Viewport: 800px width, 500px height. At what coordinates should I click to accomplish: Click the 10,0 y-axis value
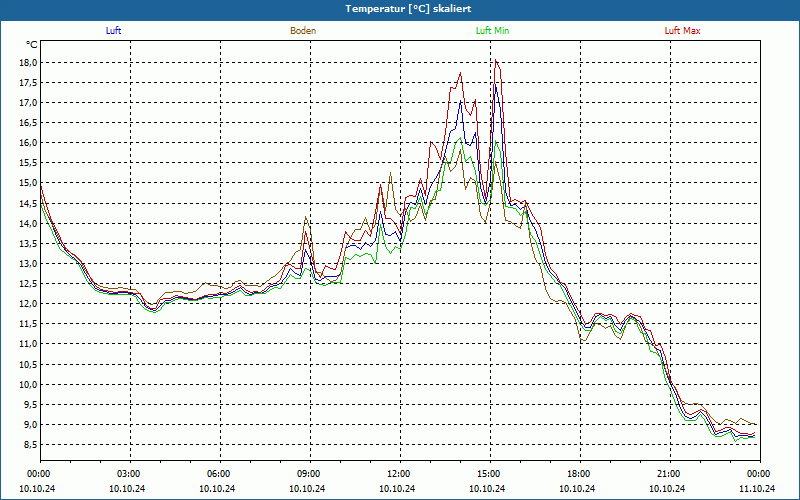(29, 384)
